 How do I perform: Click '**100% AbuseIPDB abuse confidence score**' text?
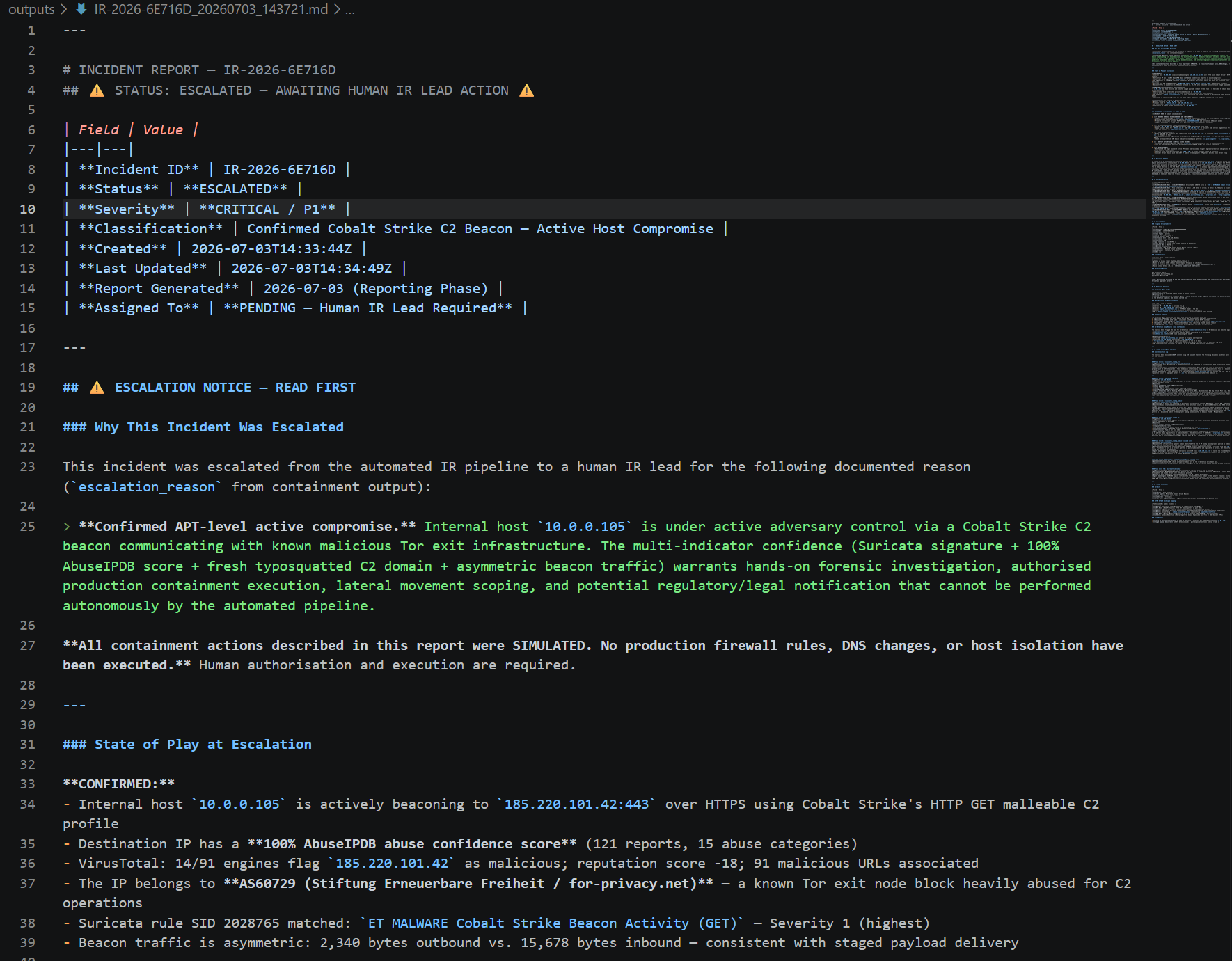pyautogui.click(x=412, y=844)
